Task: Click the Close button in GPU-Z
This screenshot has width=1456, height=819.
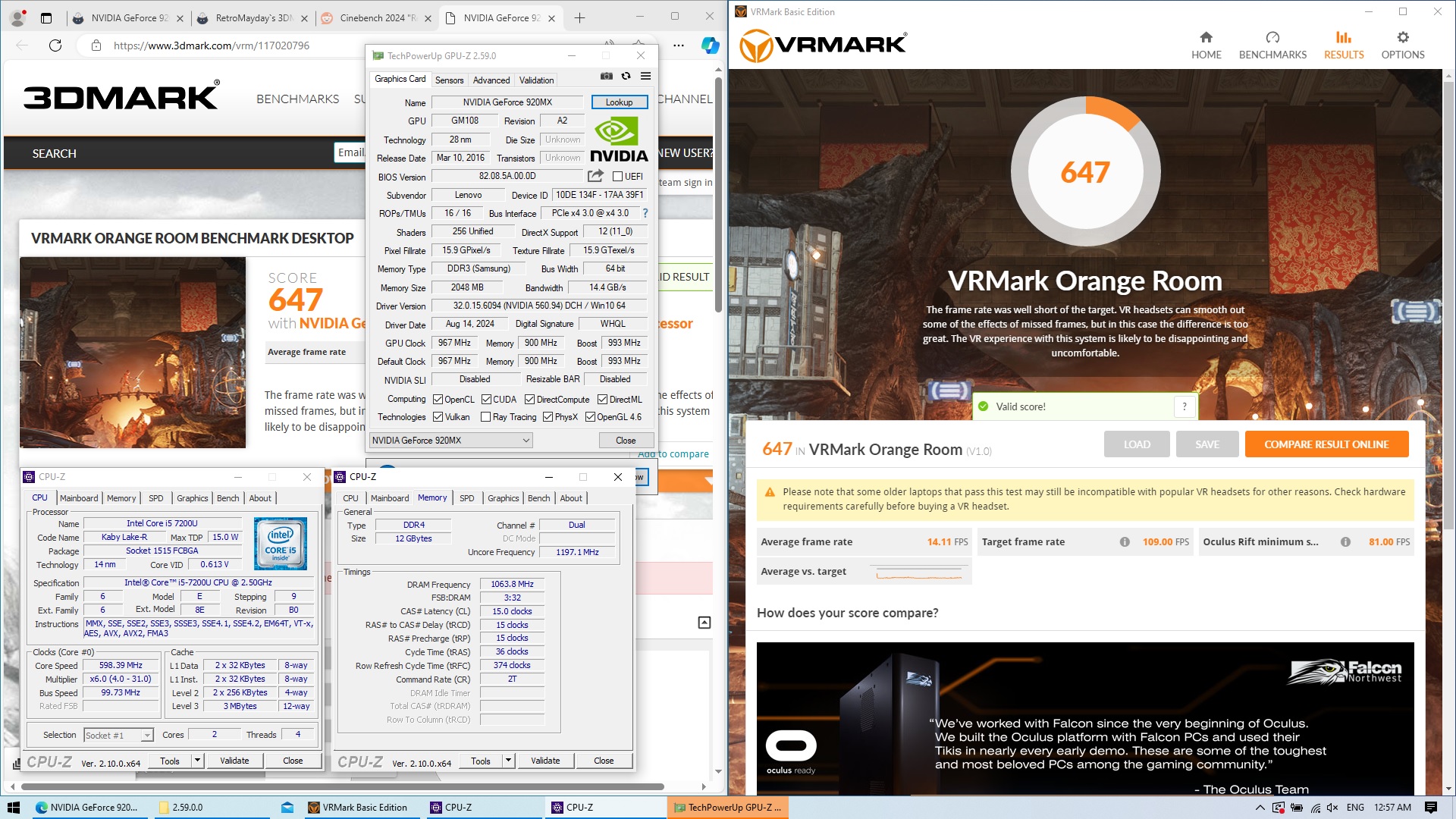Action: tap(626, 441)
